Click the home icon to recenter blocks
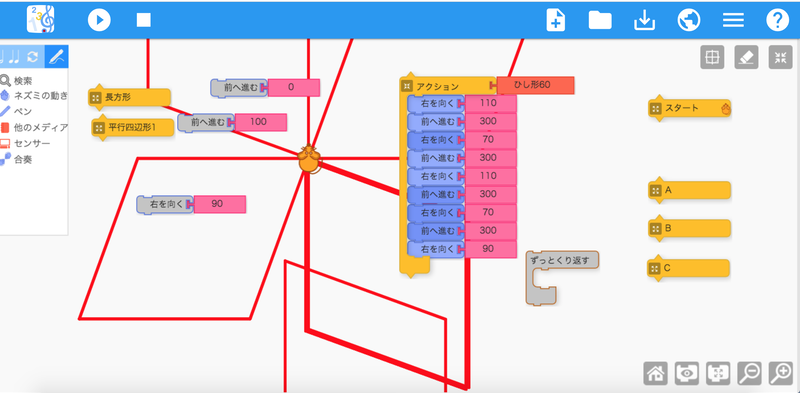 656,374
